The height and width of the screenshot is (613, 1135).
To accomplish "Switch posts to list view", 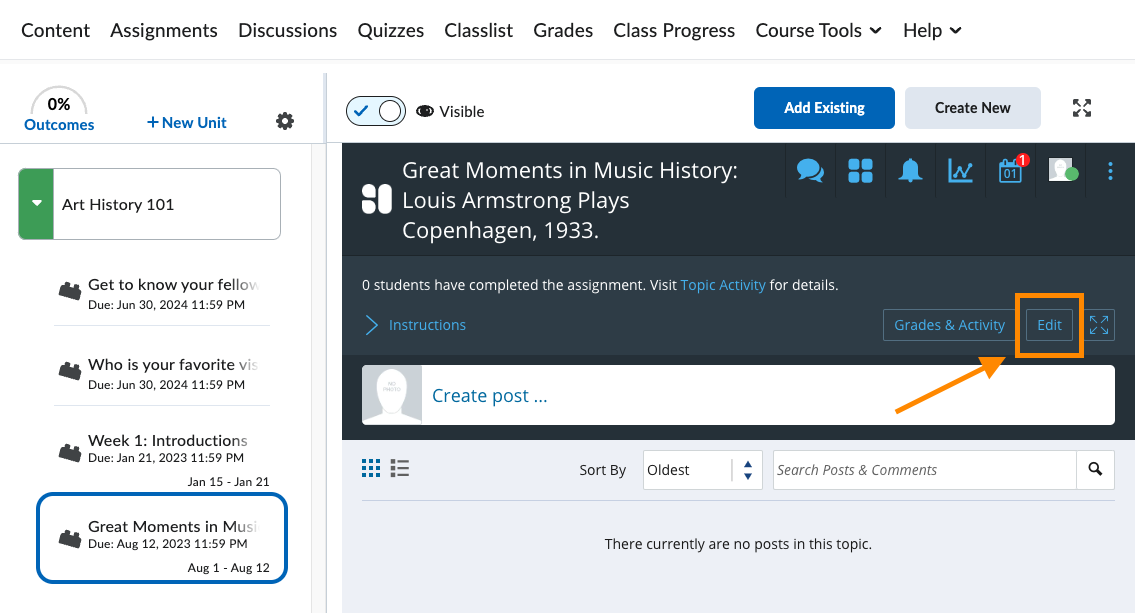I will [400, 468].
